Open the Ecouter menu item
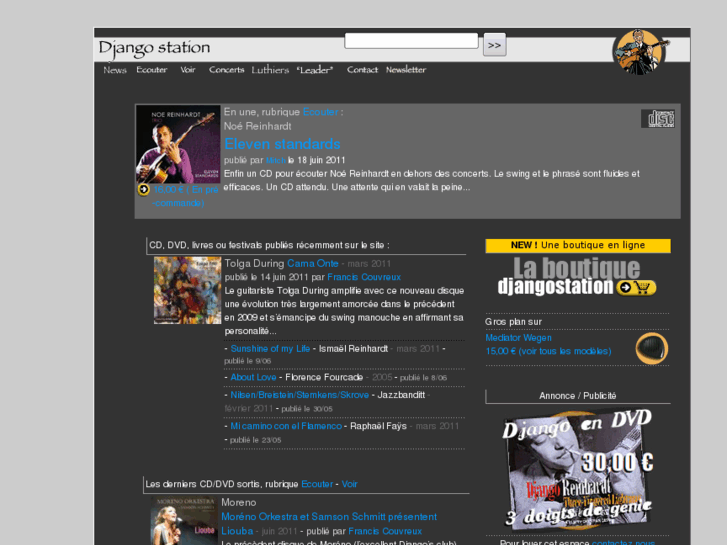 coord(152,70)
